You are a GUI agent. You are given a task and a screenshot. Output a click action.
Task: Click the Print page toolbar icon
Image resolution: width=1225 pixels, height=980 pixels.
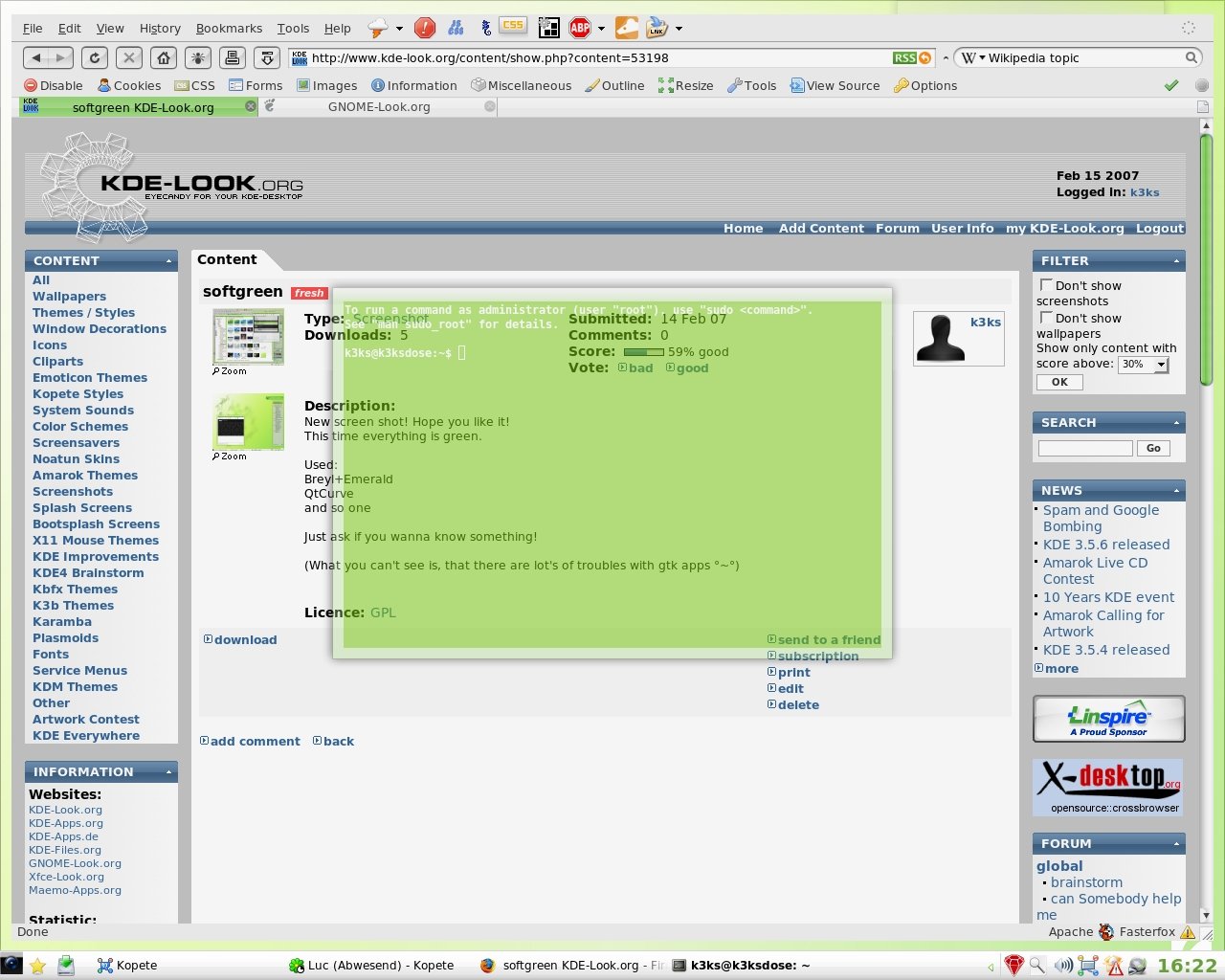234,57
